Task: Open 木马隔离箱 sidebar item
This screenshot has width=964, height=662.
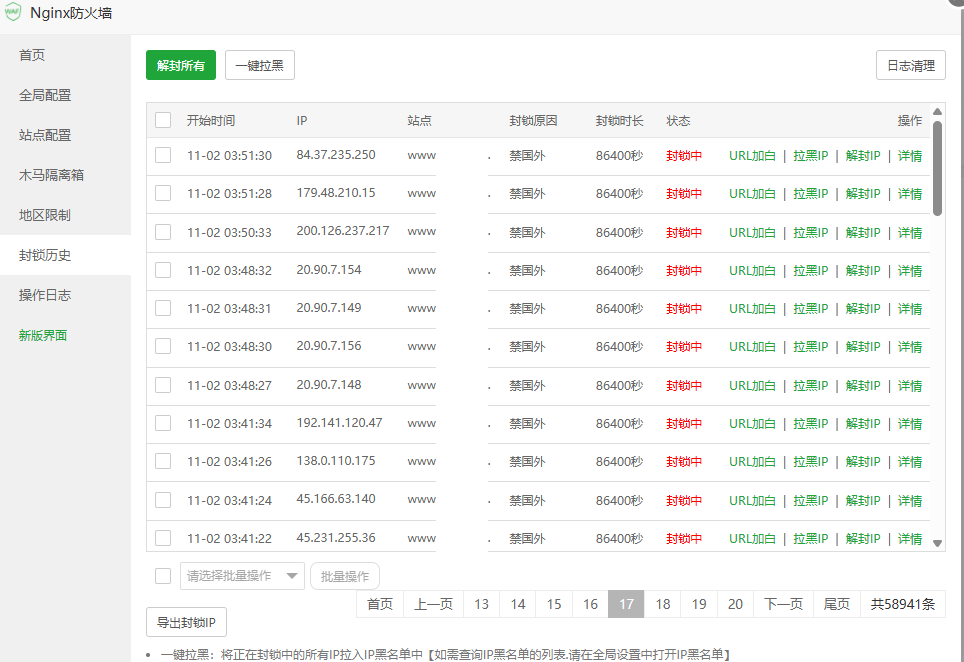Action: click(x=51, y=175)
